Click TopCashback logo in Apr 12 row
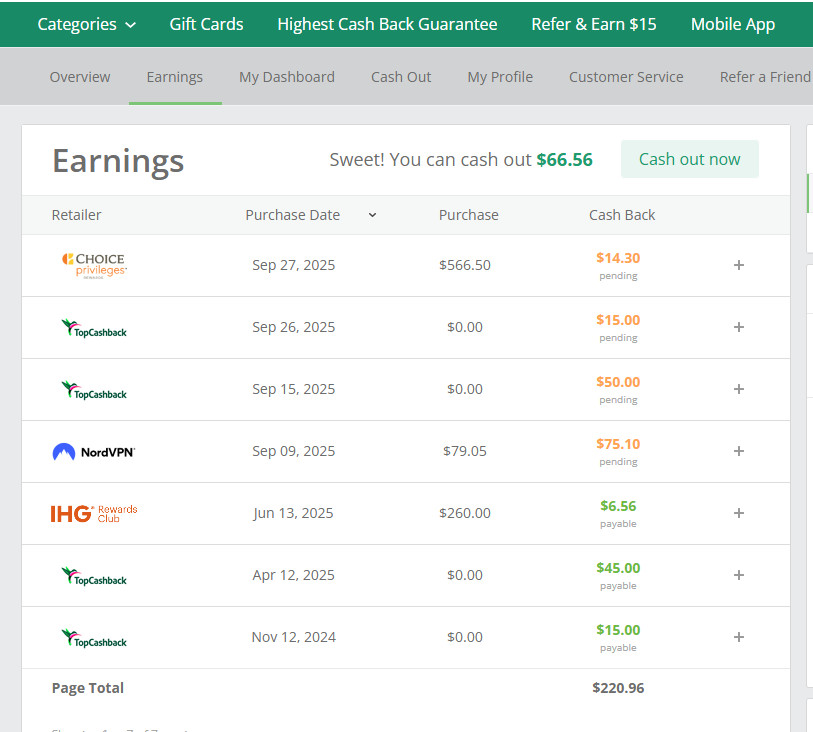This screenshot has height=732, width=813. pyautogui.click(x=94, y=576)
